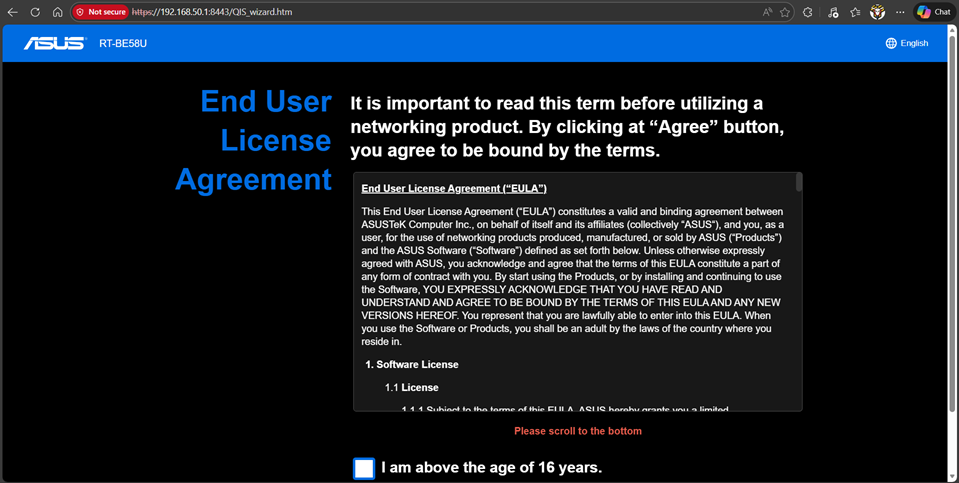
Task: Click the globe icon beside English
Action: (891, 43)
